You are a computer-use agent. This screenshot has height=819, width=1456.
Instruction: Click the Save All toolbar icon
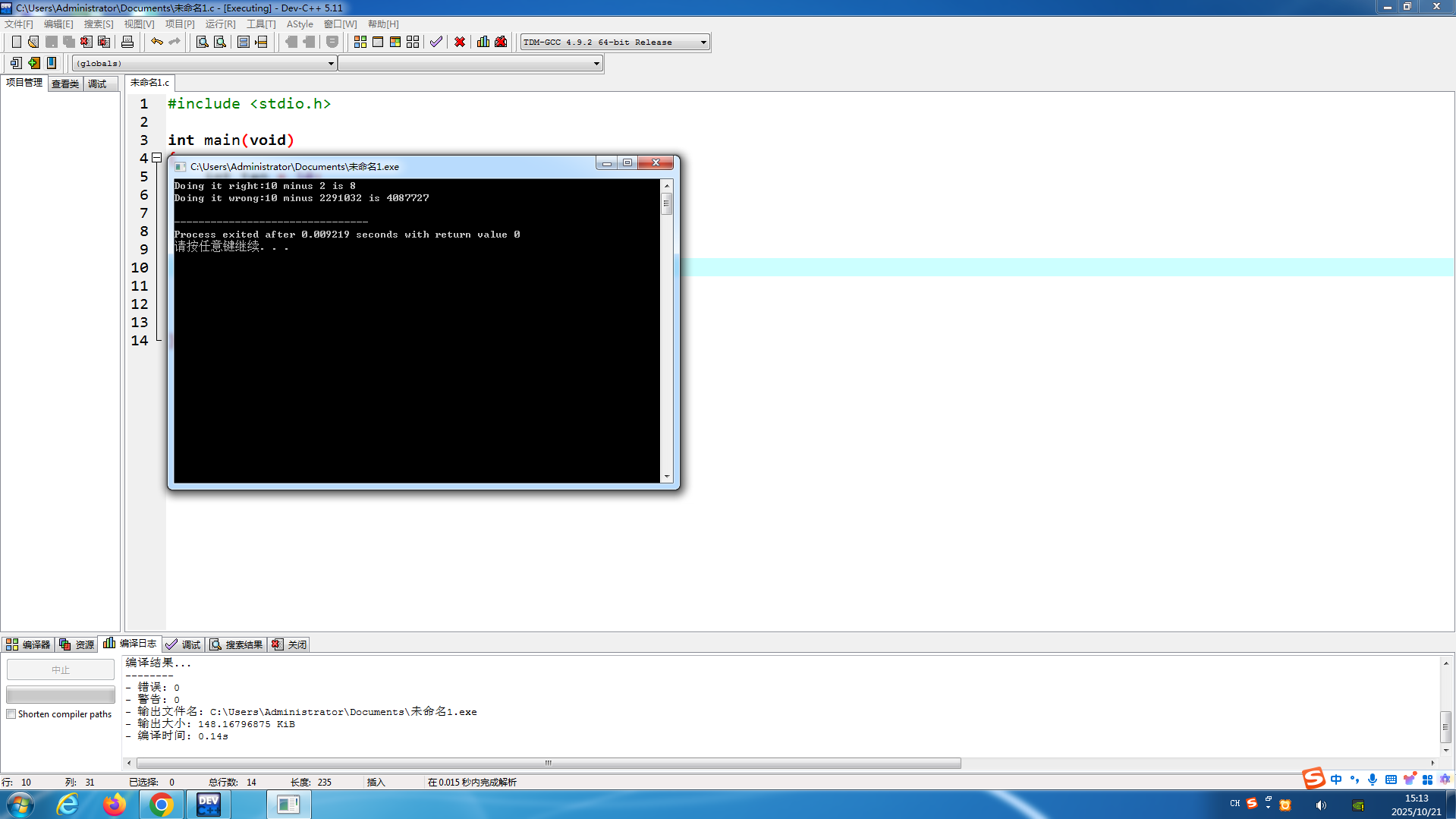[x=68, y=42]
